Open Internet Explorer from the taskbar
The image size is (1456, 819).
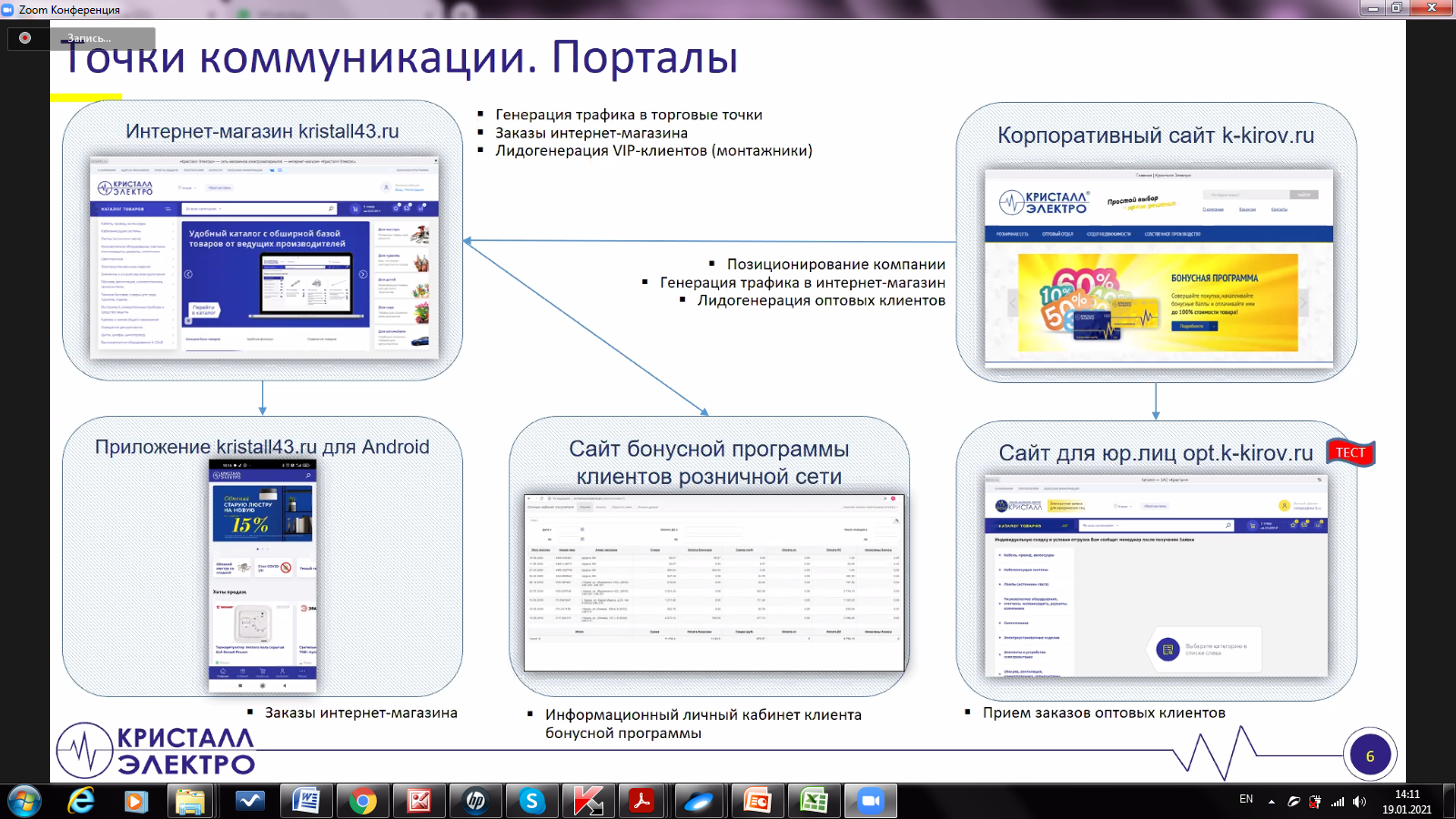tap(81, 801)
